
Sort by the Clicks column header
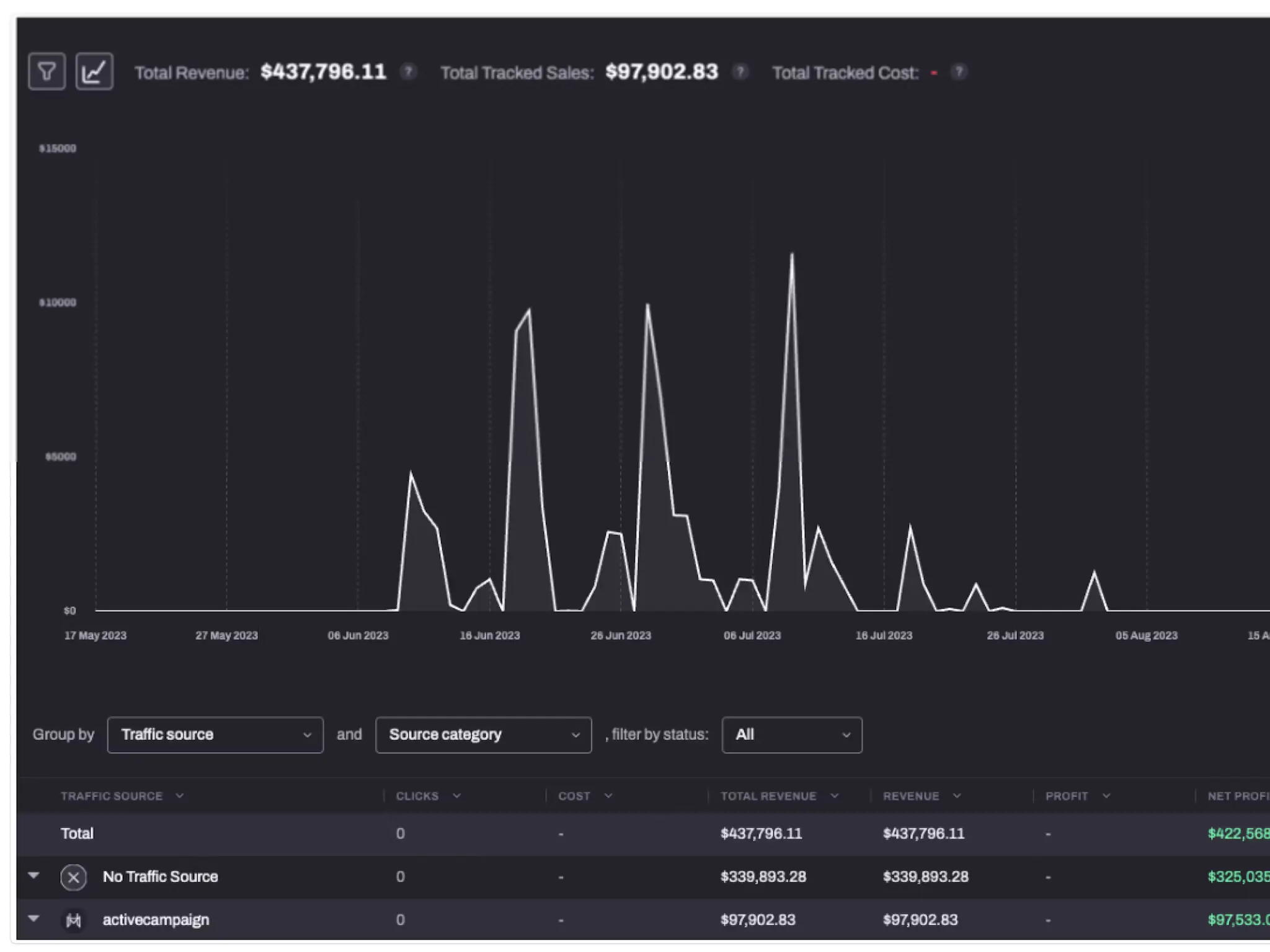tap(417, 796)
